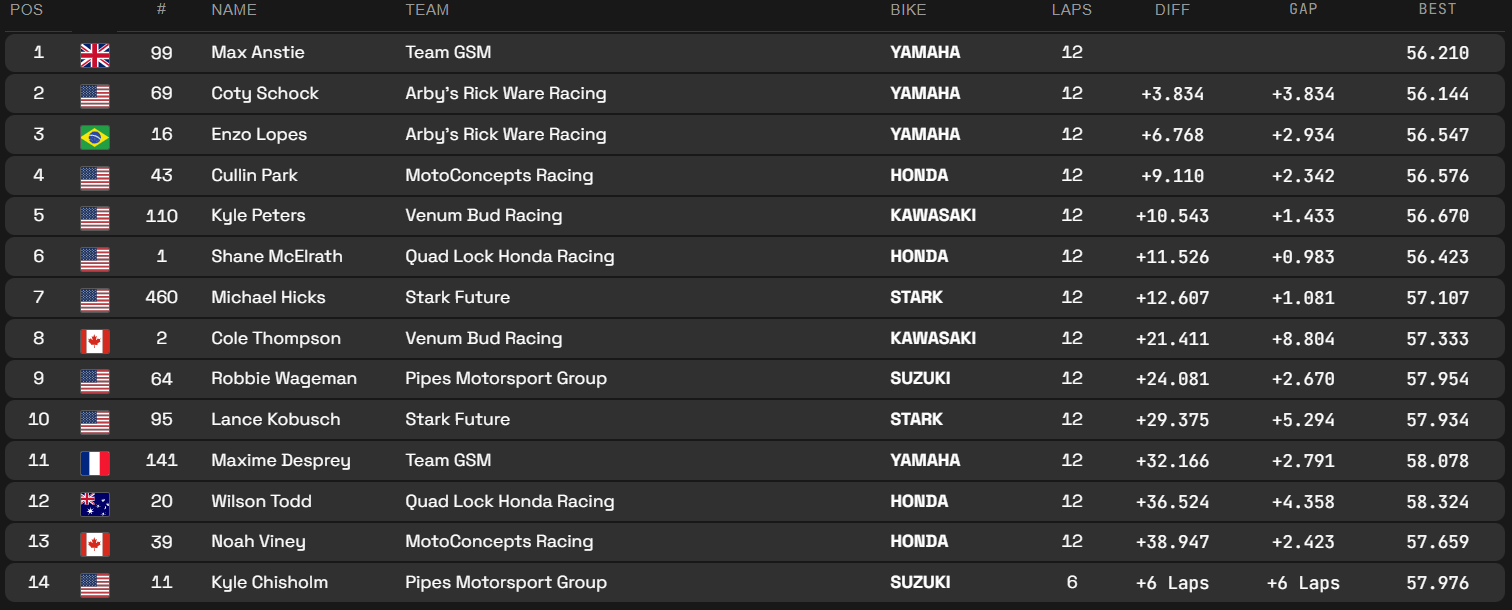Image resolution: width=1512 pixels, height=610 pixels.
Task: Click the NAME column header
Action: 234,10
